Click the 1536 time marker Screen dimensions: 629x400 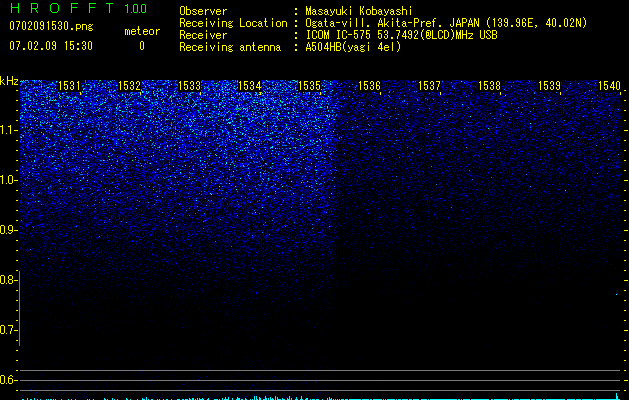(x=369, y=86)
